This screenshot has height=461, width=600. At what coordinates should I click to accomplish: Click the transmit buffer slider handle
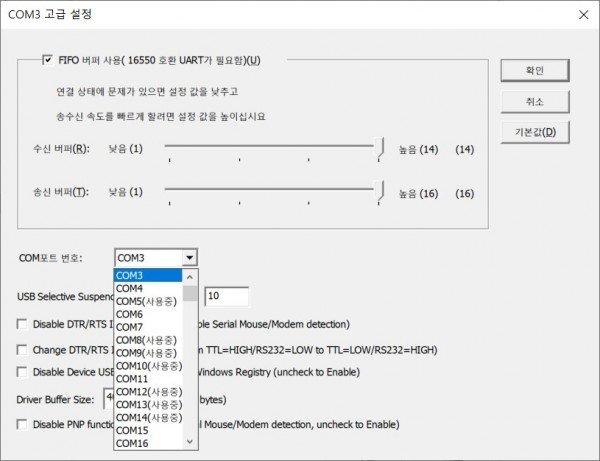(382, 192)
